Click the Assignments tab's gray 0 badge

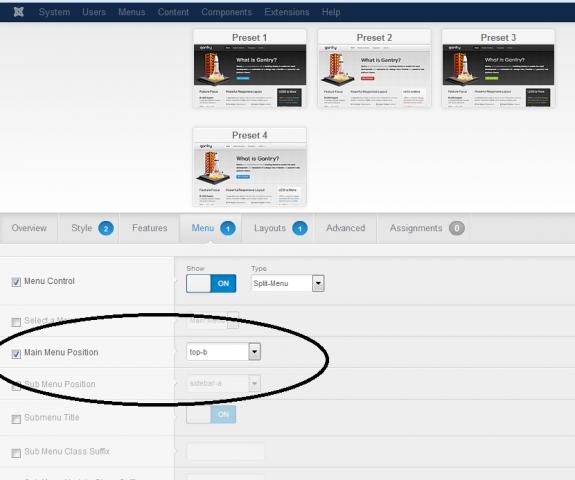click(x=457, y=228)
